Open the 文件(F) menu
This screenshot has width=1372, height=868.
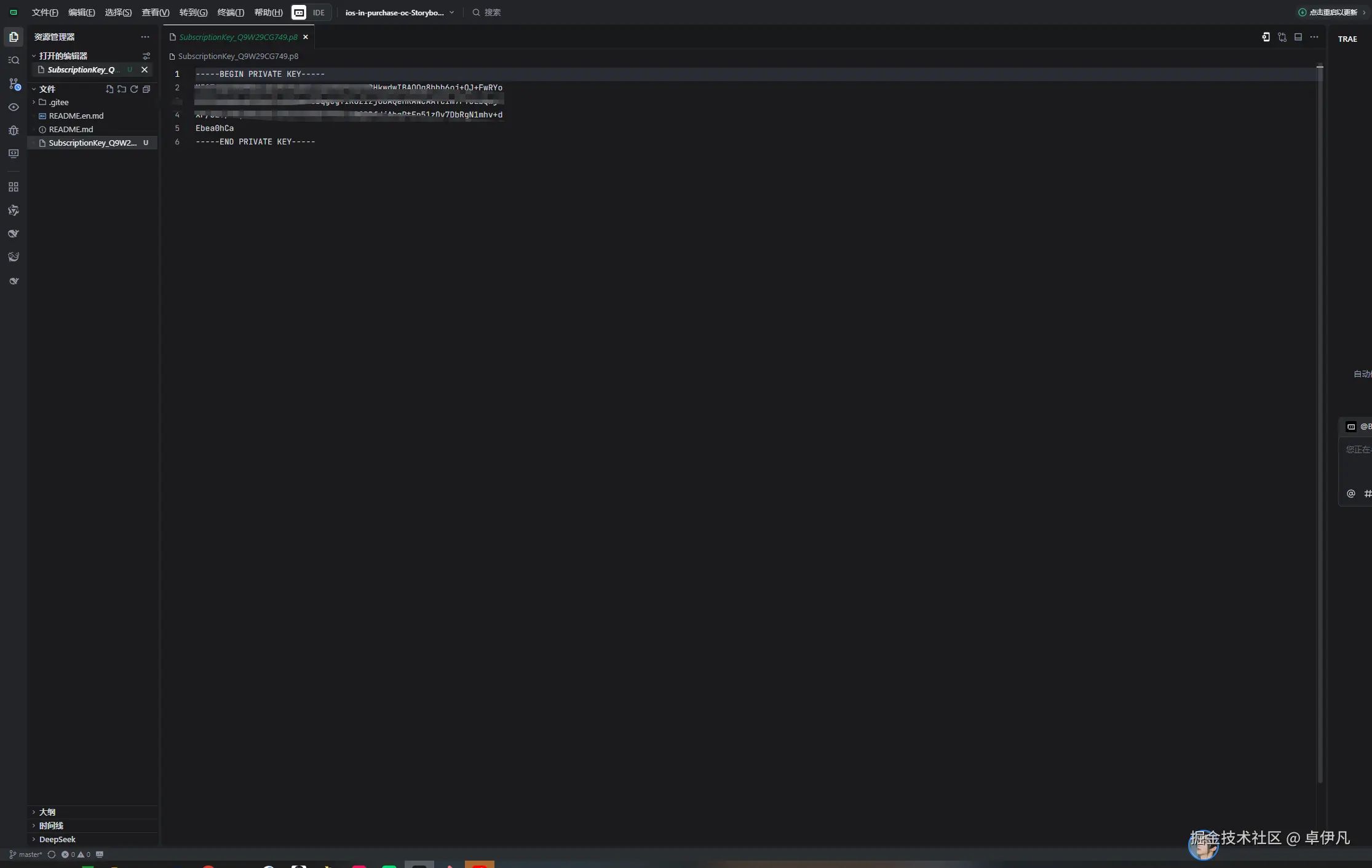[45, 12]
